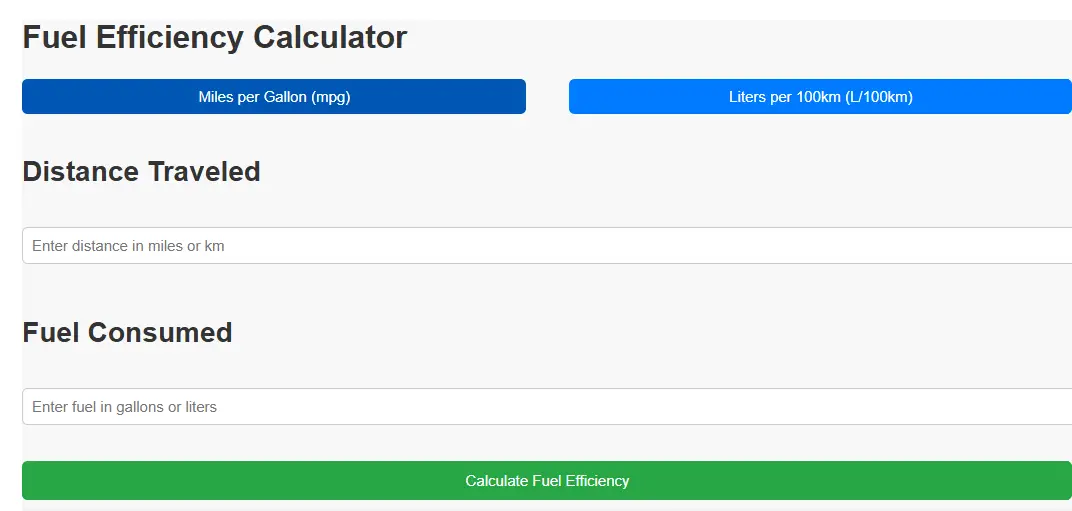Click the "Miles per Gallon" label text

[252, 97]
